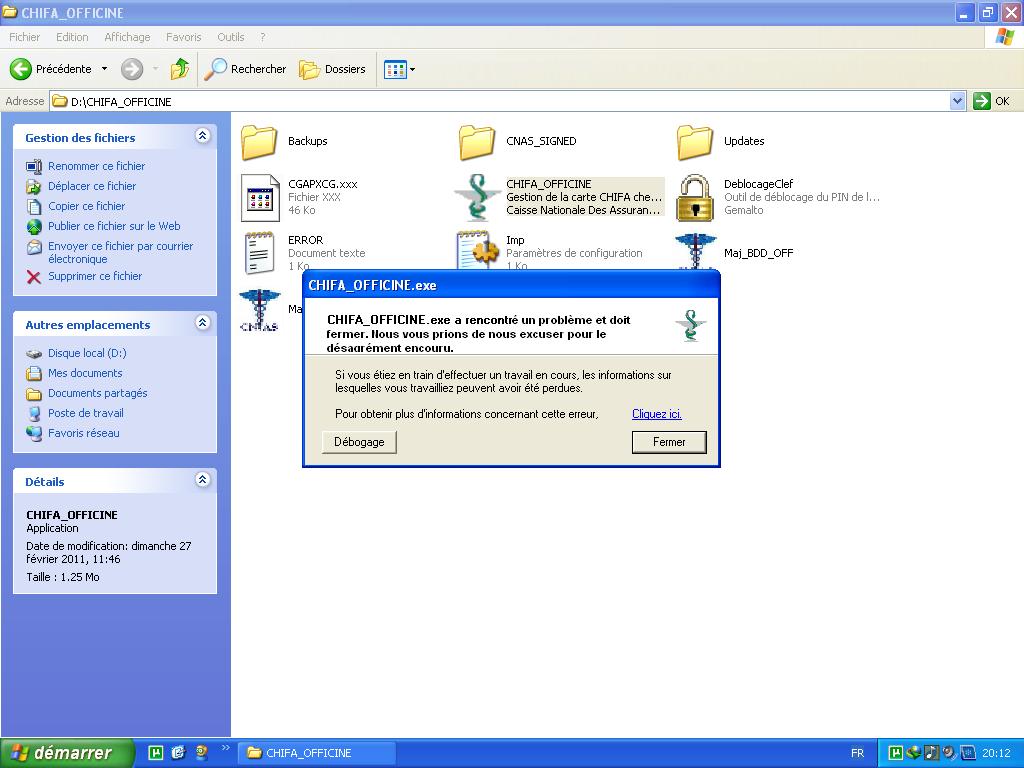
Task: Click the Cliquez ici link
Action: [x=656, y=414]
